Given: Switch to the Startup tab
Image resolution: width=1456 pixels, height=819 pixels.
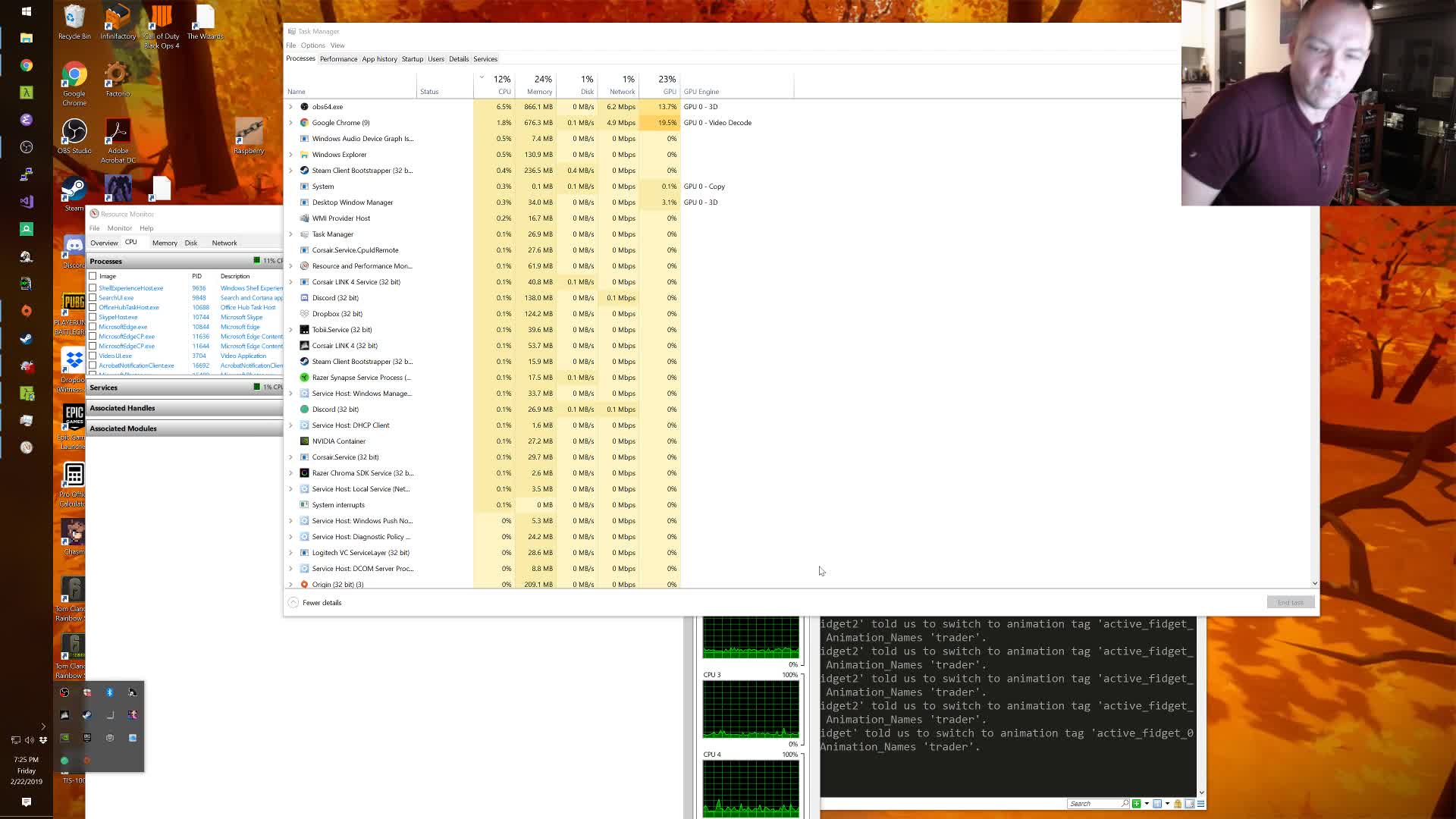Looking at the screenshot, I should 413,59.
